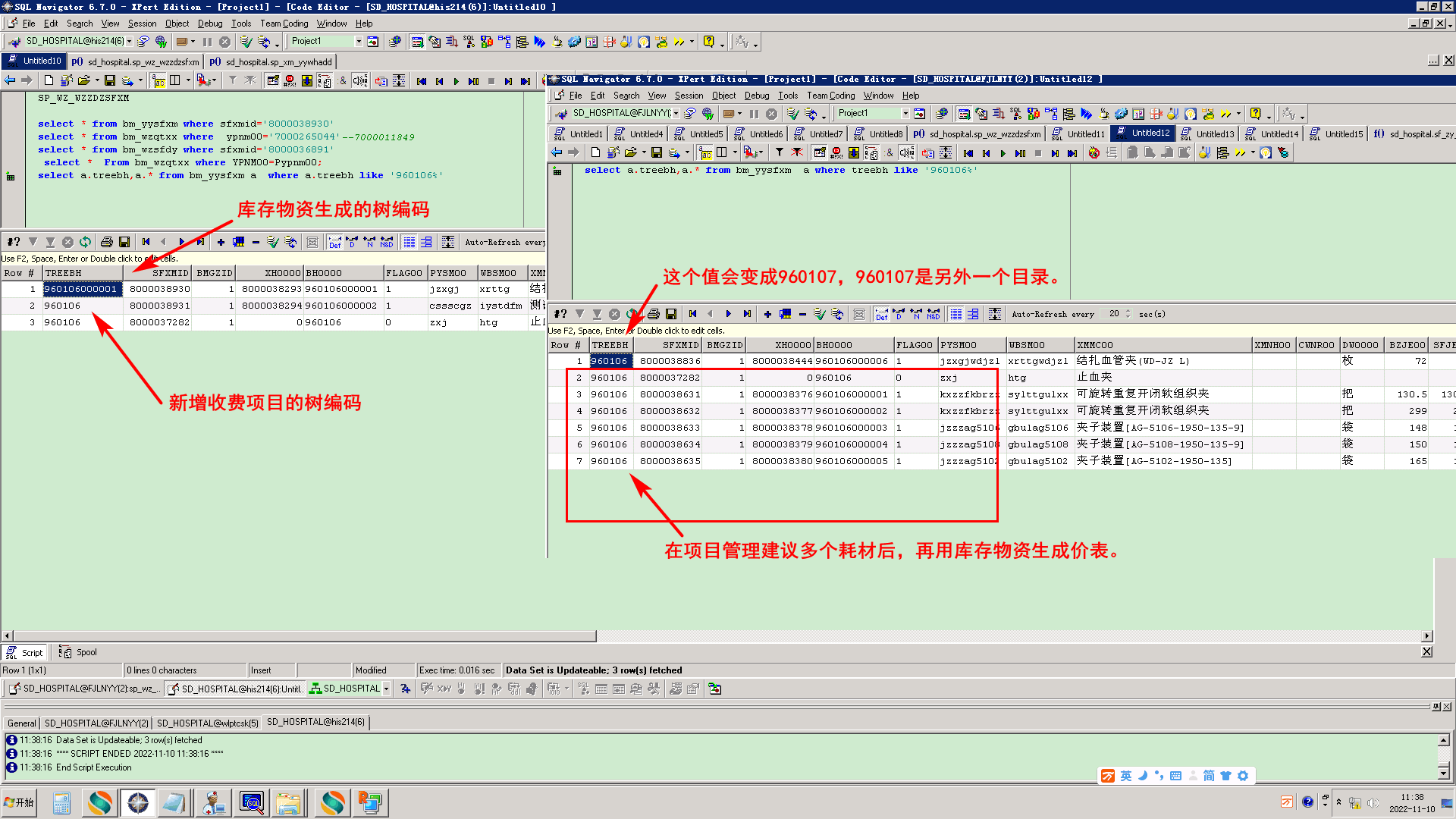1456x819 pixels.
Task: Open the SD_HOSPITAL dropdown in bottom task bar
Action: click(x=387, y=689)
